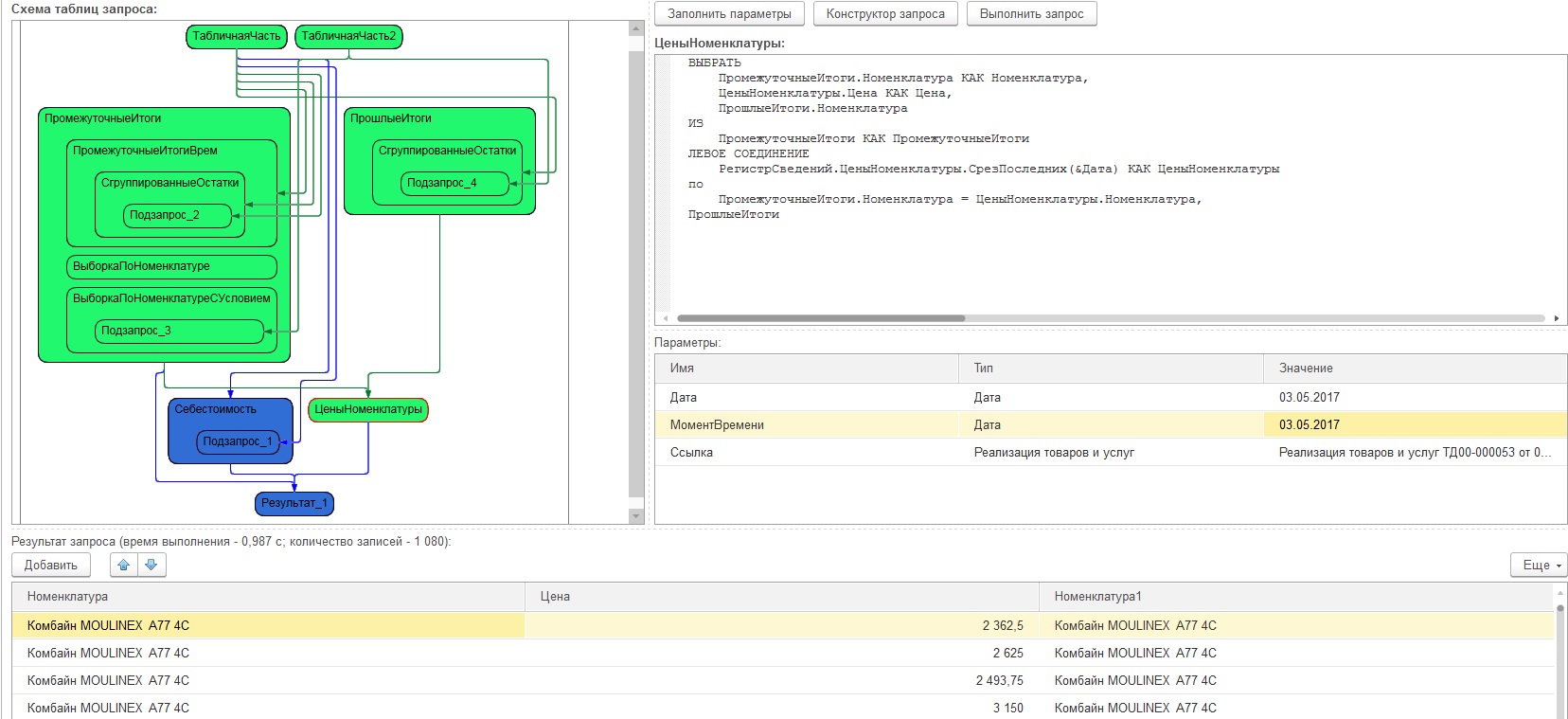Click Подзапрос_2 node
This screenshot has height=719, width=1568.
[x=177, y=215]
